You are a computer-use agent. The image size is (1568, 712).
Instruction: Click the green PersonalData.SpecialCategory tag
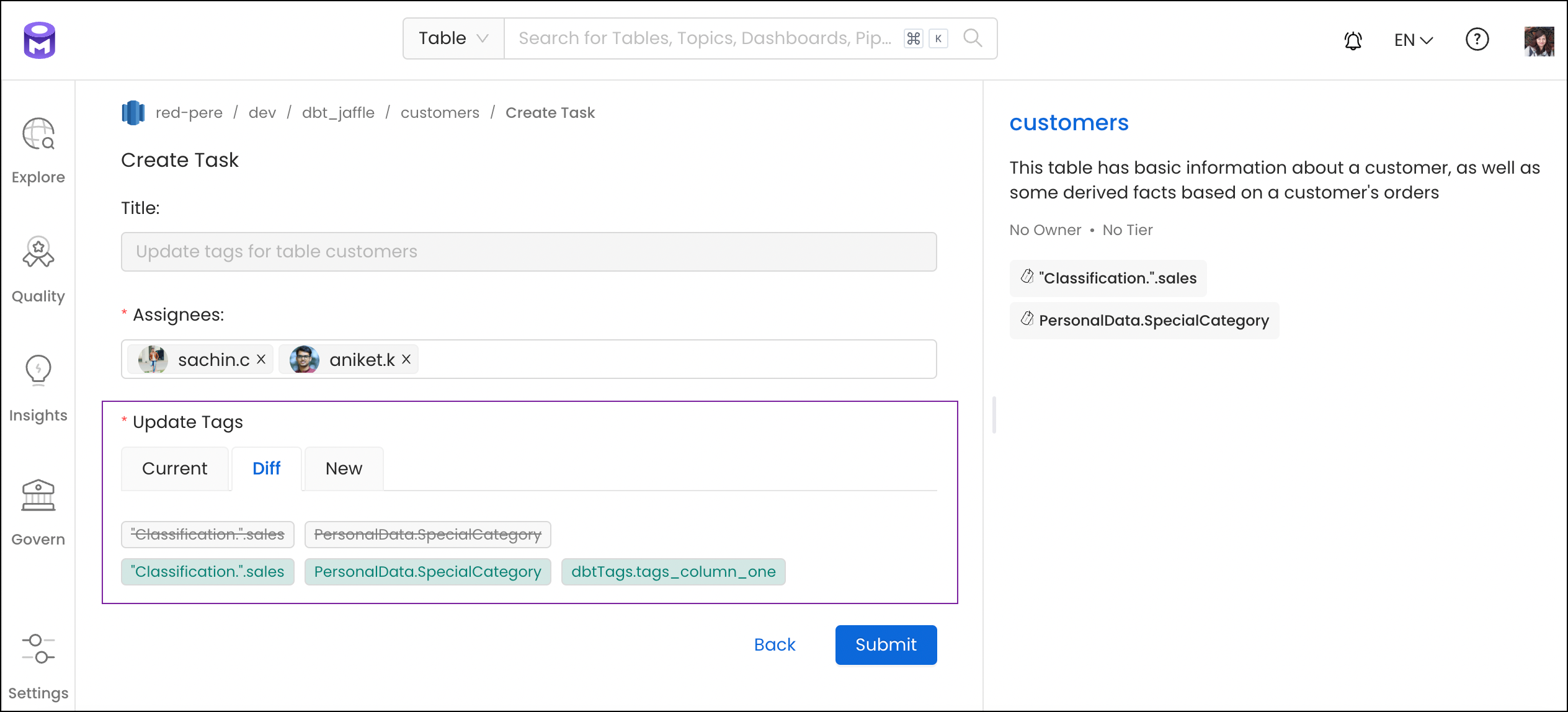428,572
